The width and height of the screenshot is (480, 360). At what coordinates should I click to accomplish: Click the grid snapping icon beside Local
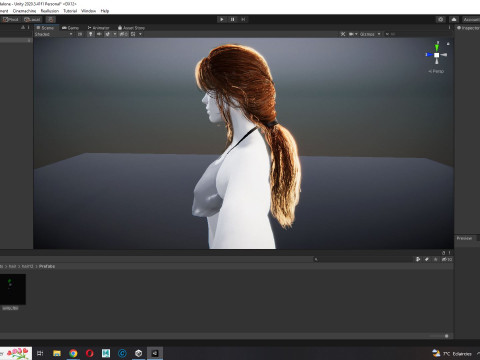[x=51, y=19]
